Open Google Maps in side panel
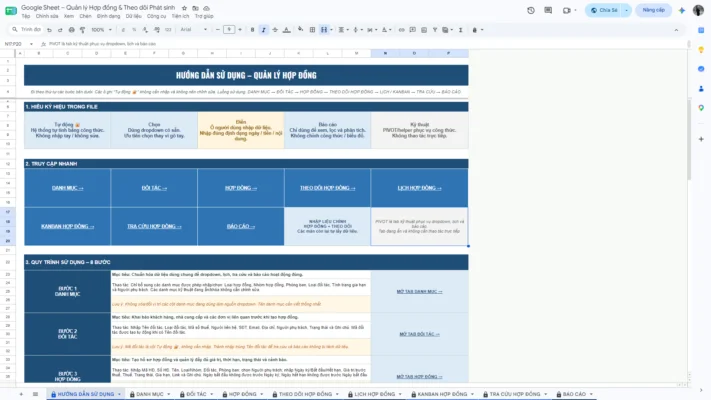Image resolution: width=711 pixels, height=400 pixels. (x=701, y=108)
